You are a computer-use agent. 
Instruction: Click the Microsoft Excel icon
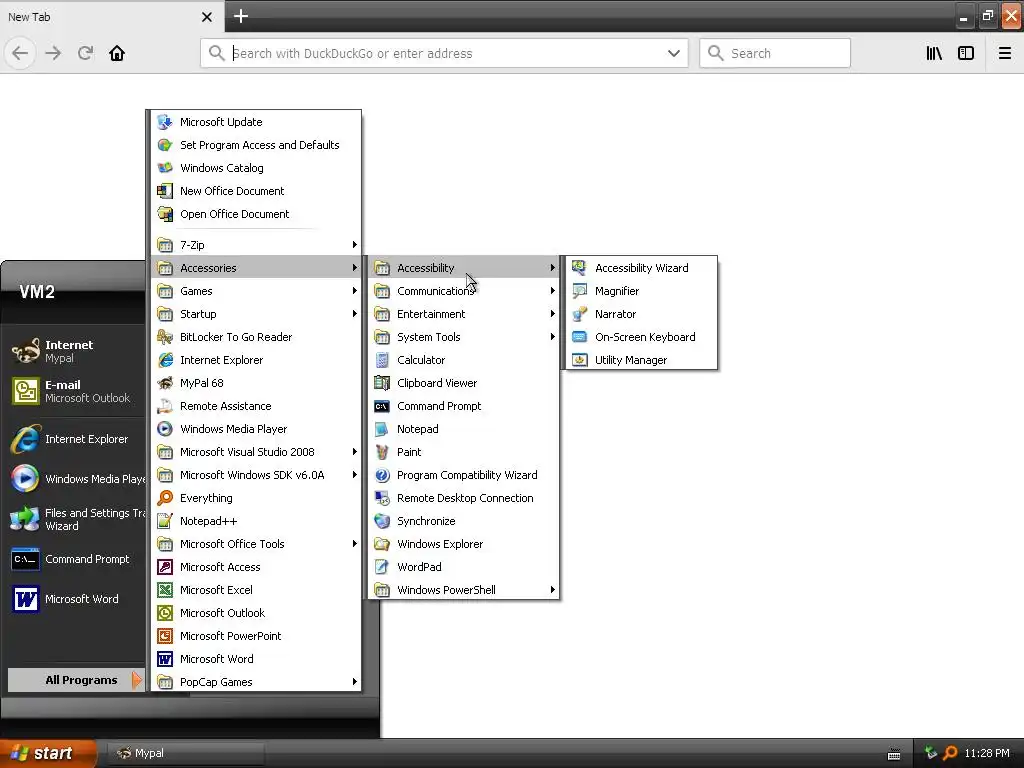[x=165, y=590]
